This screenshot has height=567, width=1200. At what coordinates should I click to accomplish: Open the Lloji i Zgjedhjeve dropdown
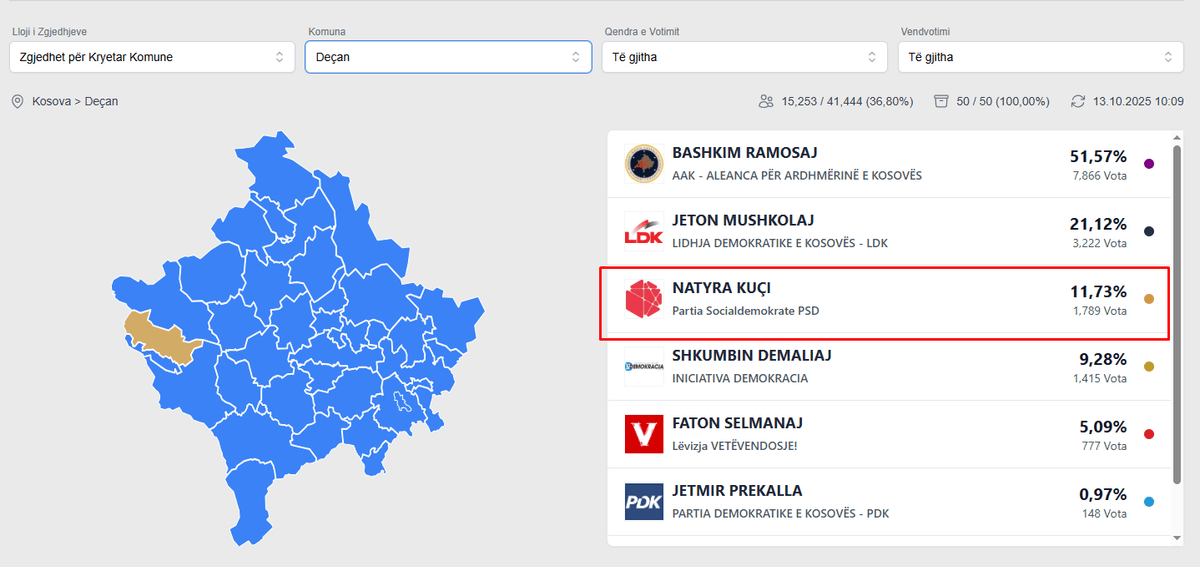coord(152,57)
